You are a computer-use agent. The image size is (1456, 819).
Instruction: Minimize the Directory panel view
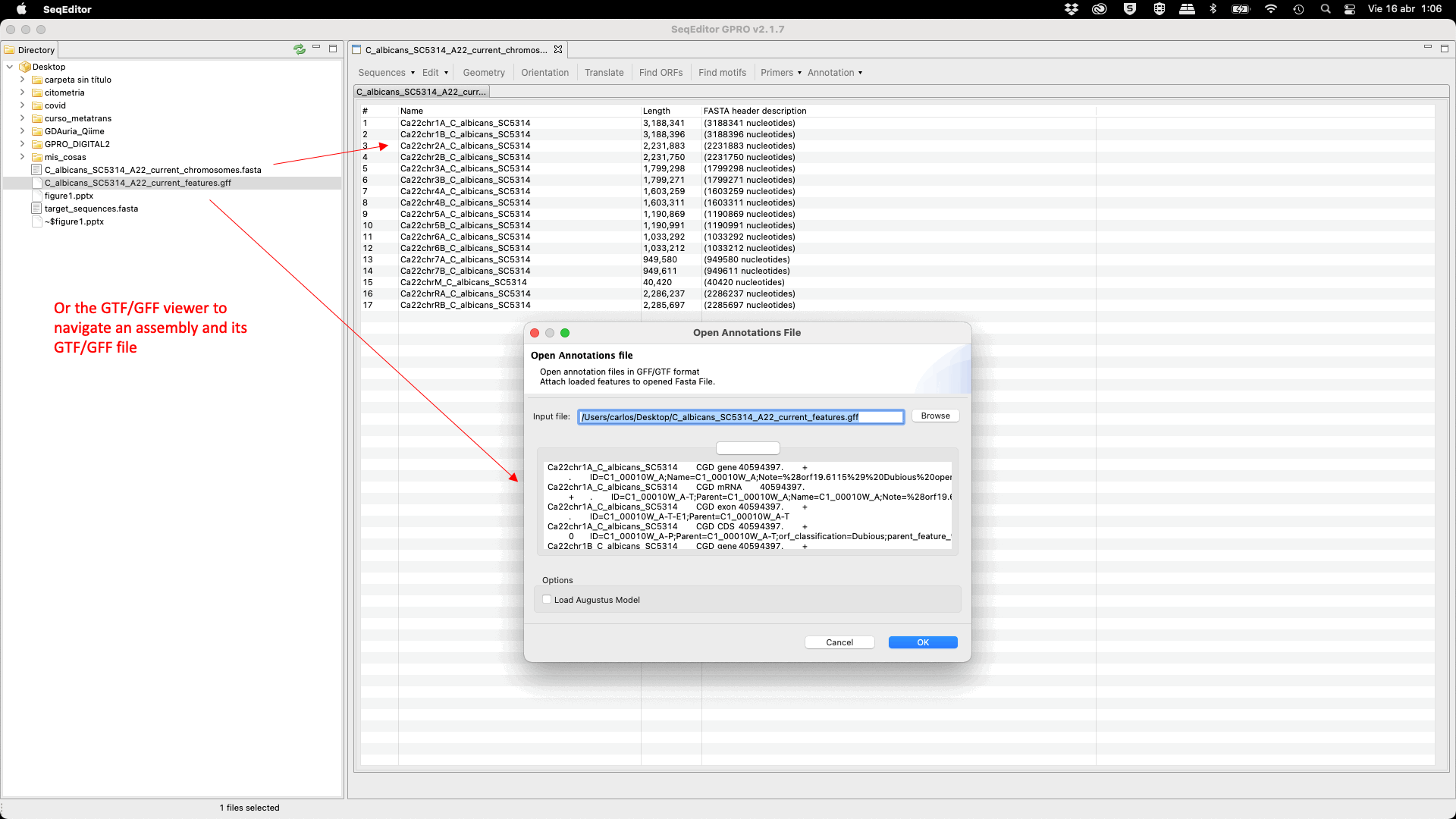(316, 48)
